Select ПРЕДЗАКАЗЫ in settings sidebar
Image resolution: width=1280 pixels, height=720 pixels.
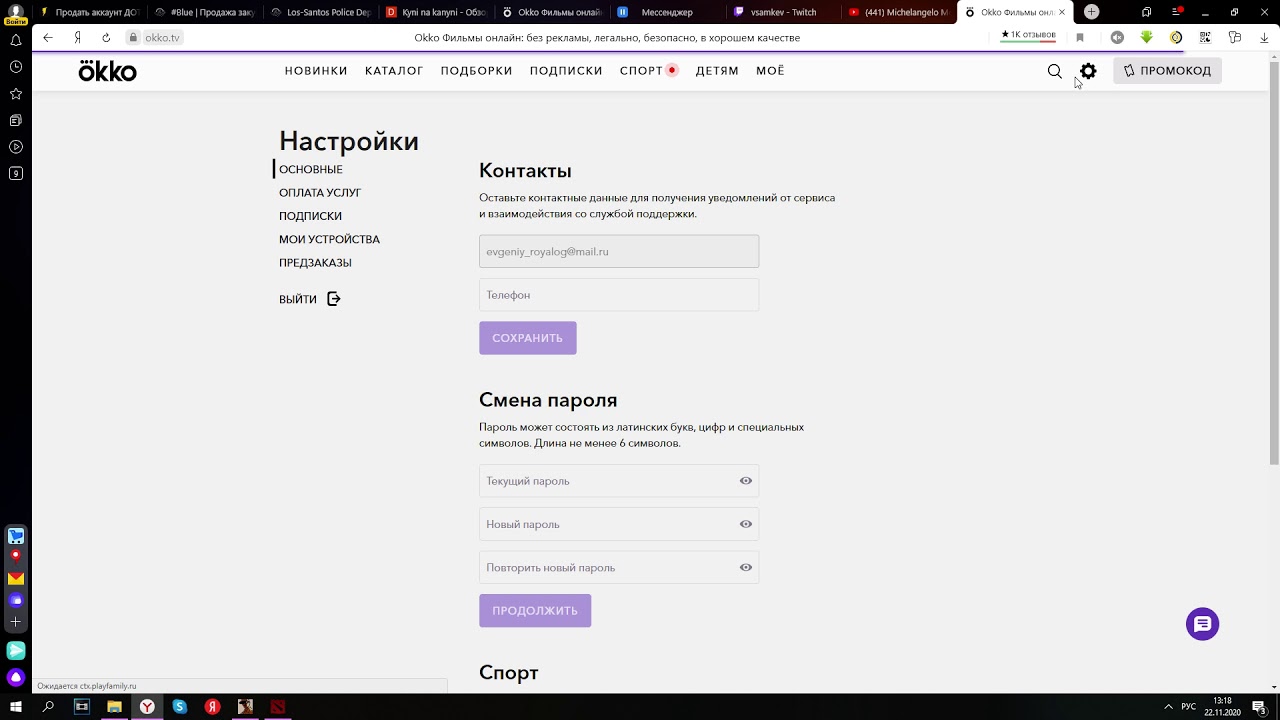[x=315, y=263]
